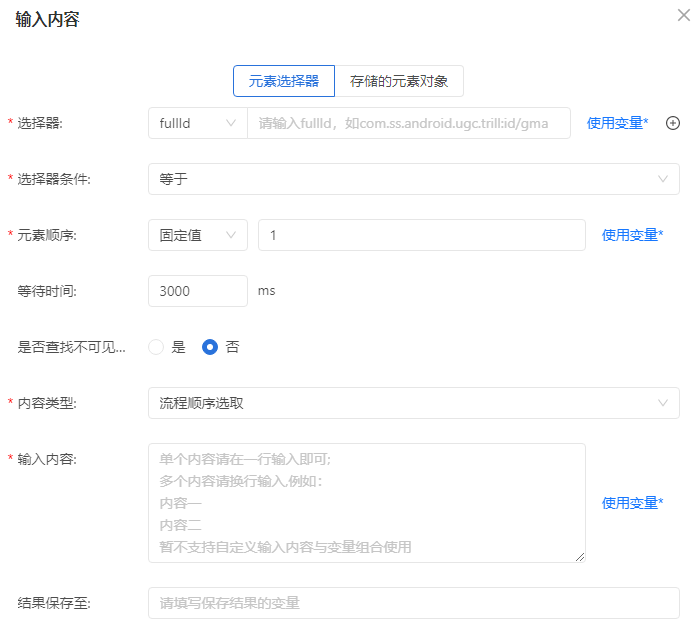
Task: Close the 输入内容 dialog
Action: click(683, 15)
